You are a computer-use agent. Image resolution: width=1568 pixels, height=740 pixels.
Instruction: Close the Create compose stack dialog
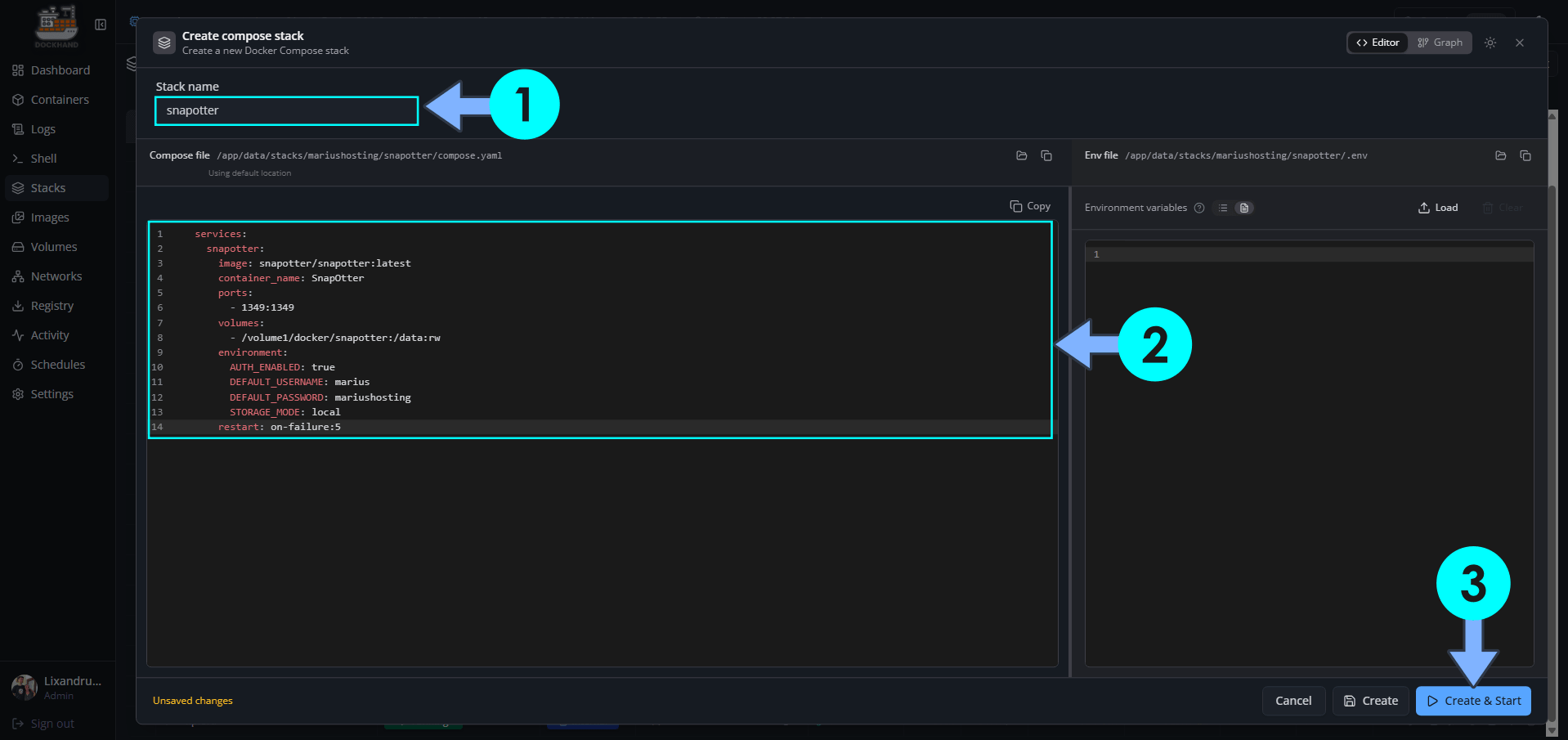[x=1520, y=43]
